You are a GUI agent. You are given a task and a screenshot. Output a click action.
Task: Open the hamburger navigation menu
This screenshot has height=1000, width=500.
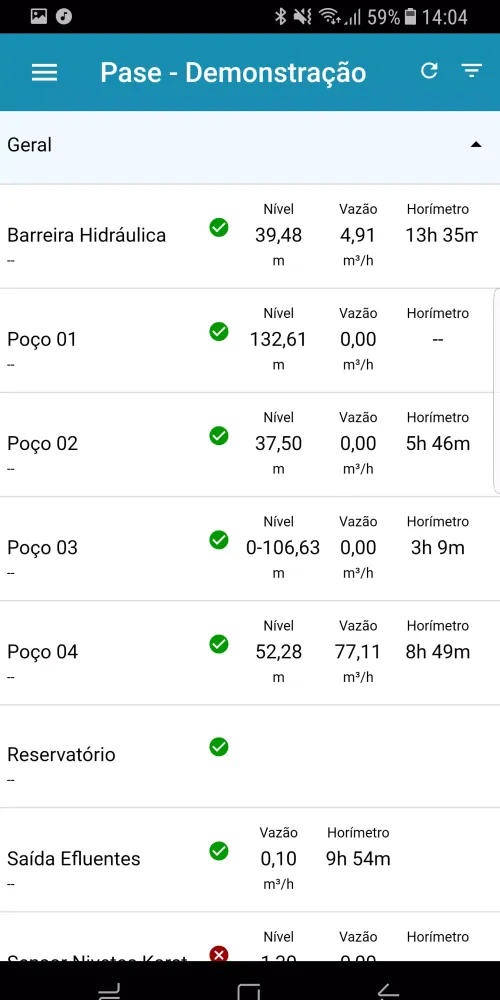pos(45,72)
